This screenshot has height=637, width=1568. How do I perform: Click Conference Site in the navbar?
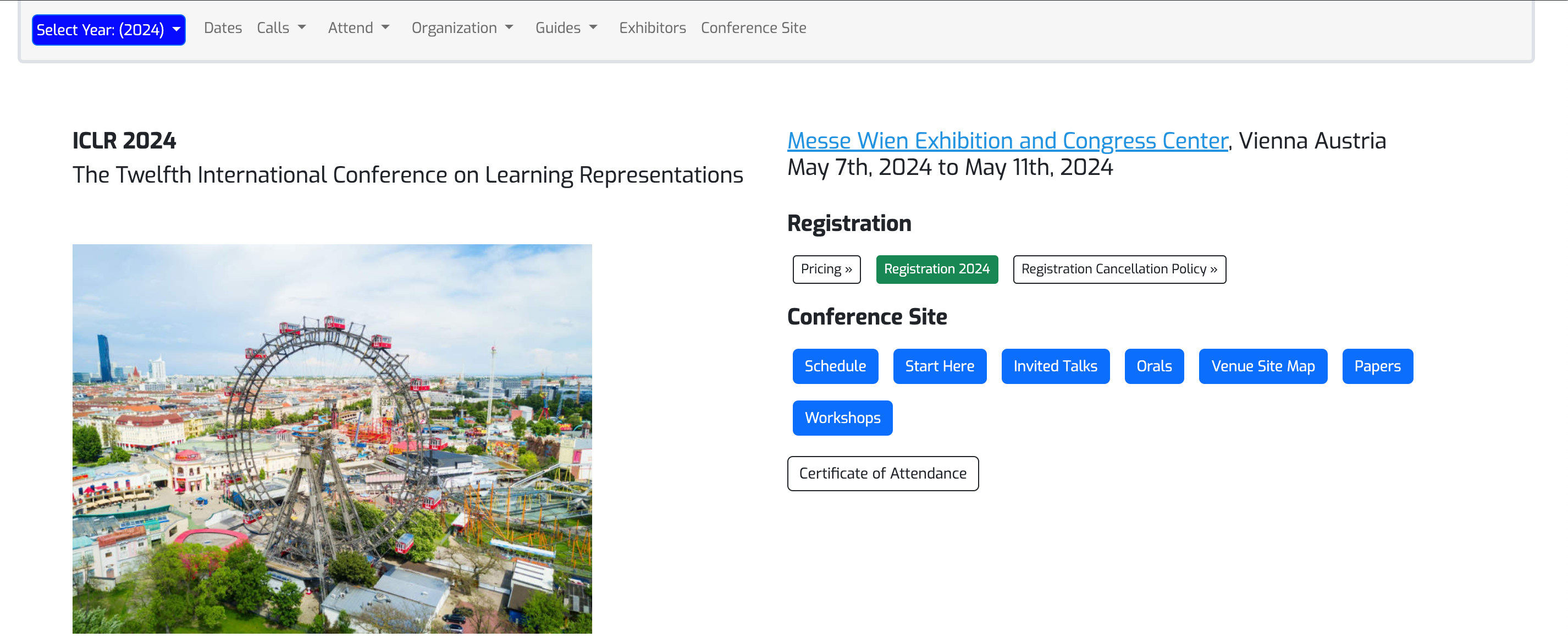[753, 28]
